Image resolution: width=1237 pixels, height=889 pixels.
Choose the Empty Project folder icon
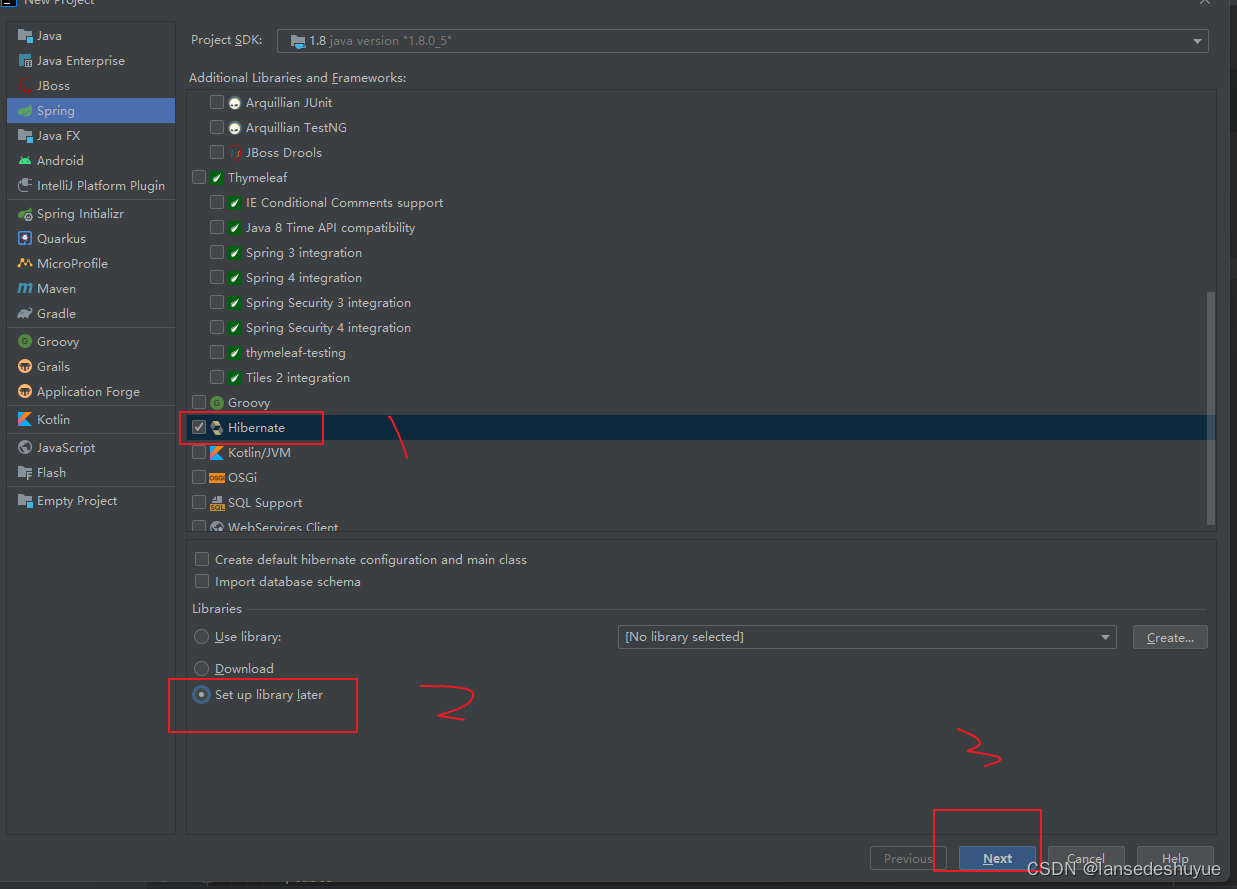25,501
